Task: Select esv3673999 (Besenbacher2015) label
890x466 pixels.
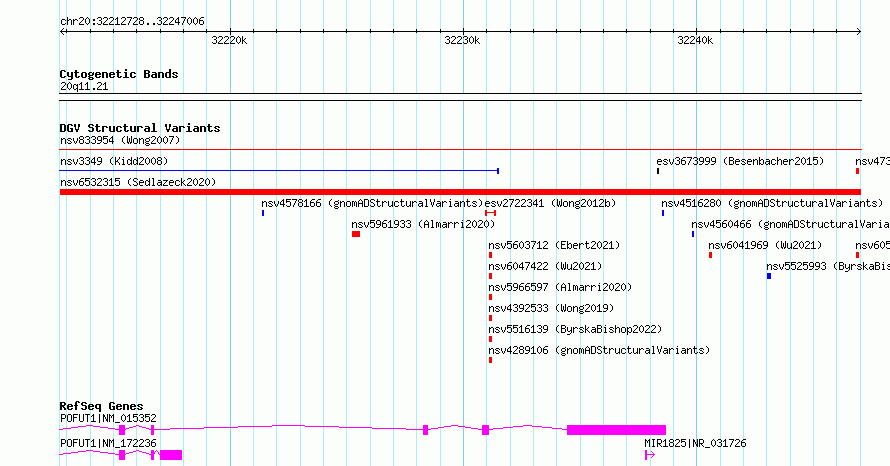Action: (740, 161)
